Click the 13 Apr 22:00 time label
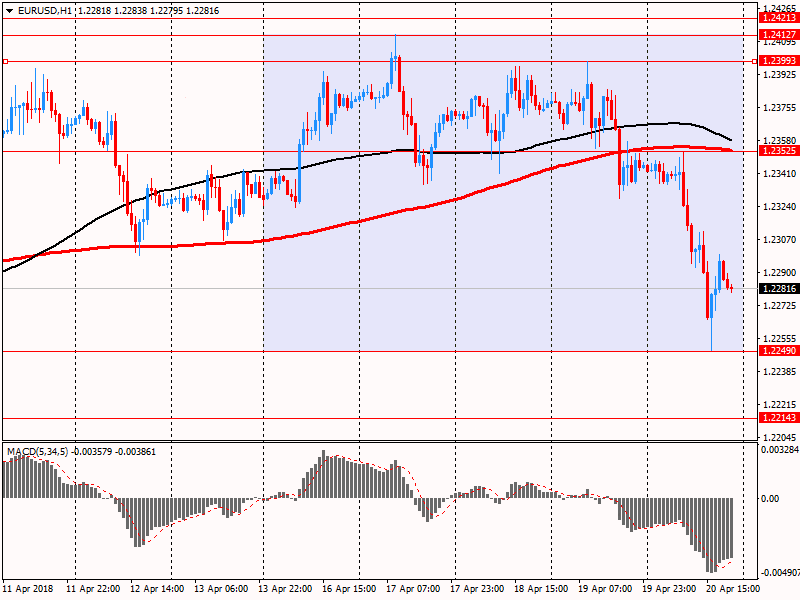Image resolution: width=800 pixels, height=600 pixels. 286,590
